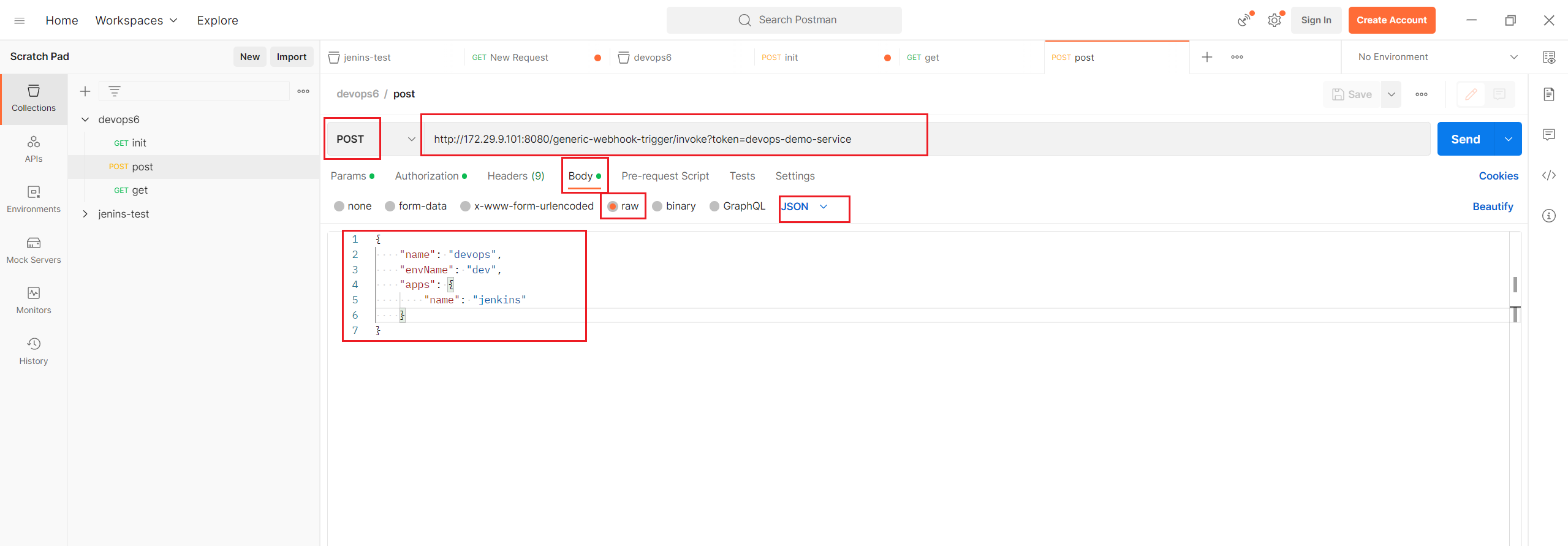Open the GET get tab
Viewport: 1568px width, 546px height.
[x=972, y=57]
